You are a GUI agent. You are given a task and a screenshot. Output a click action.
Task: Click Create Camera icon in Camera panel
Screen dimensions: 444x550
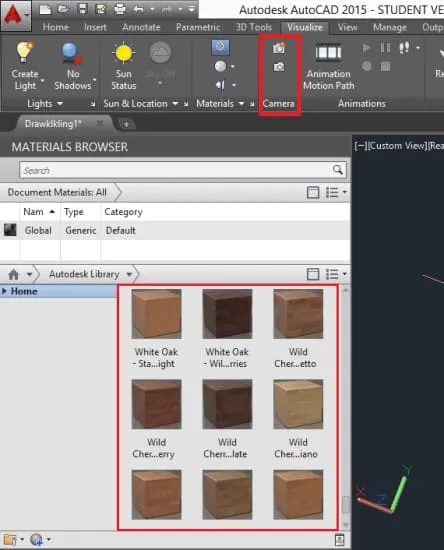[279, 48]
